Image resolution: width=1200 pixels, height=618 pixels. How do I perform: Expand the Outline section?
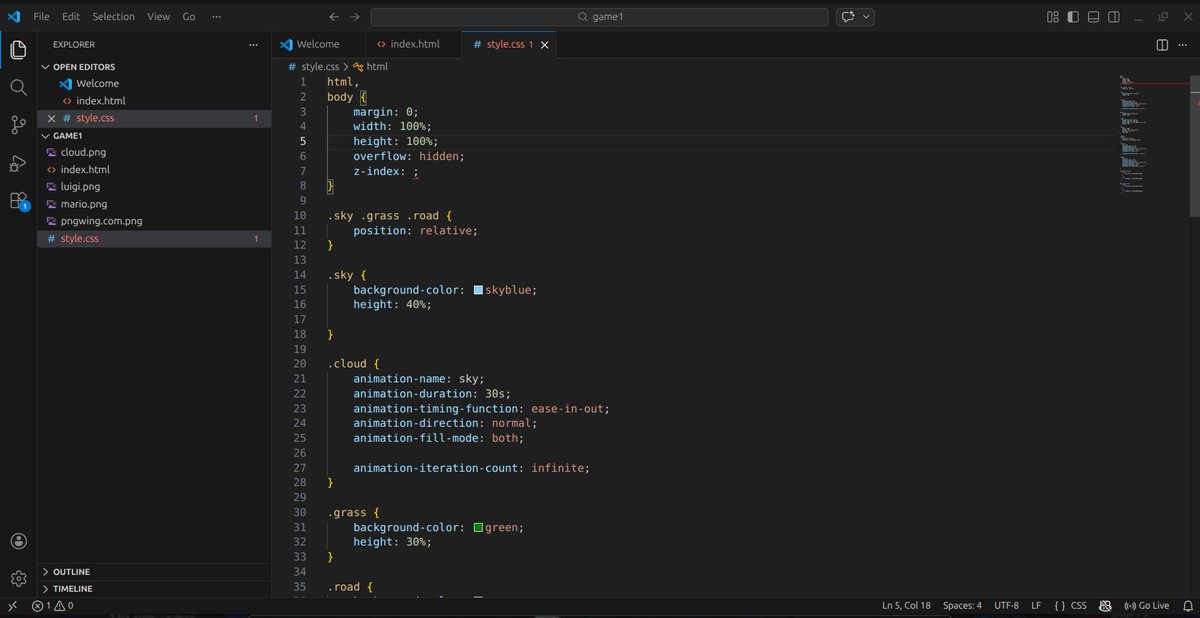71,572
